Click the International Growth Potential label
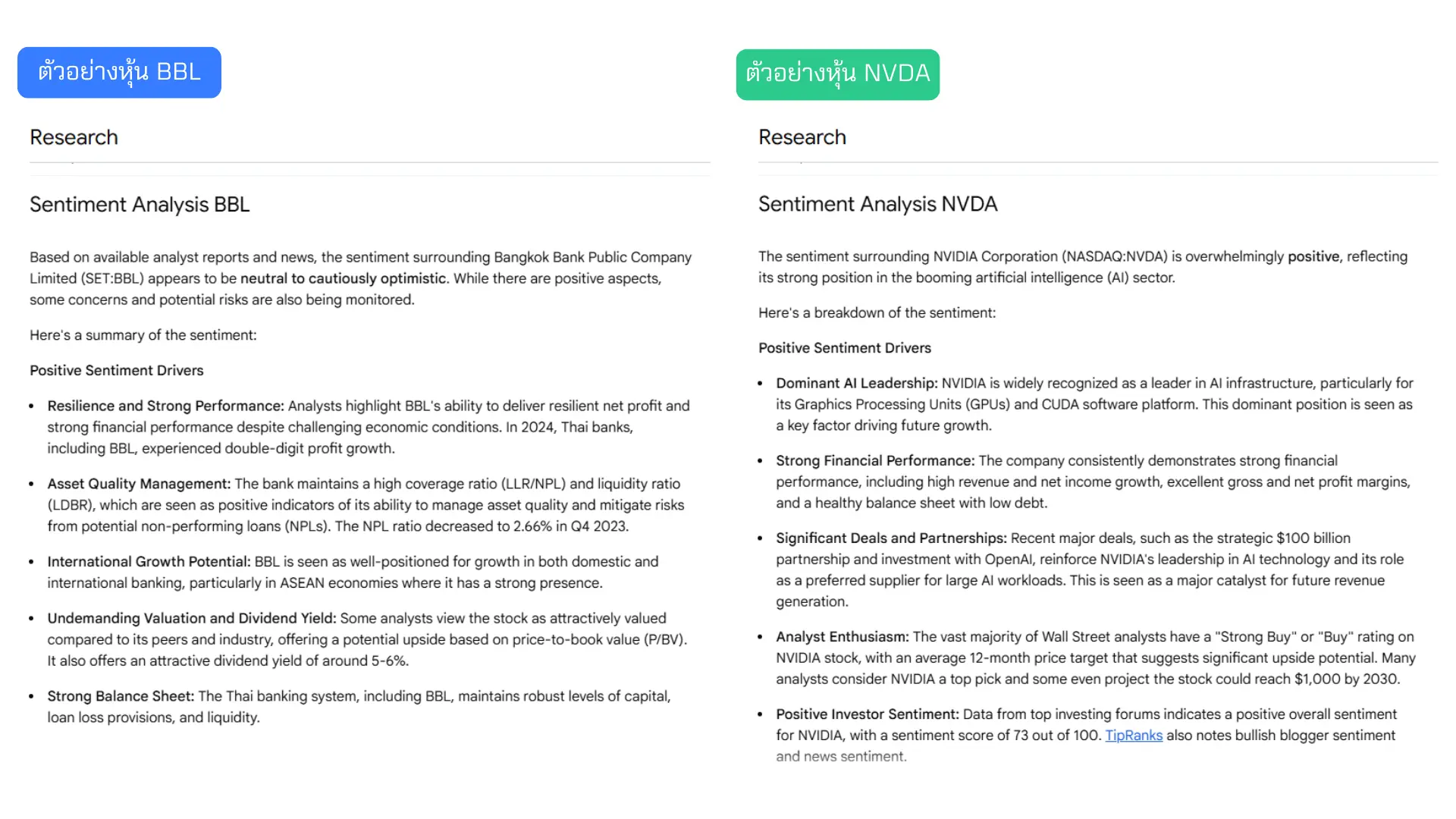This screenshot has height=819, width=1456. (x=149, y=562)
